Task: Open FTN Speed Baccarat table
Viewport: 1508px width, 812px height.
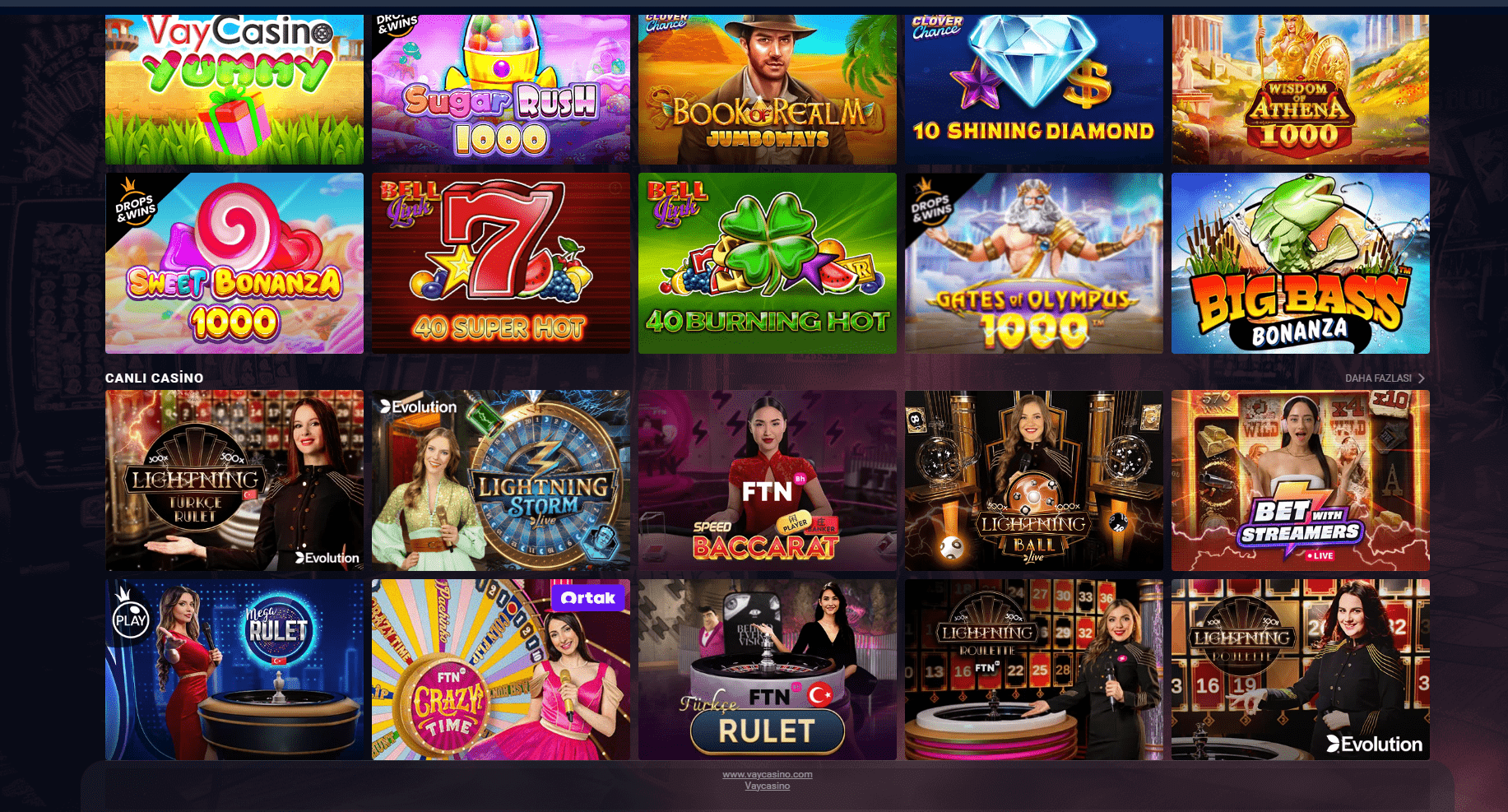Action: [x=767, y=480]
